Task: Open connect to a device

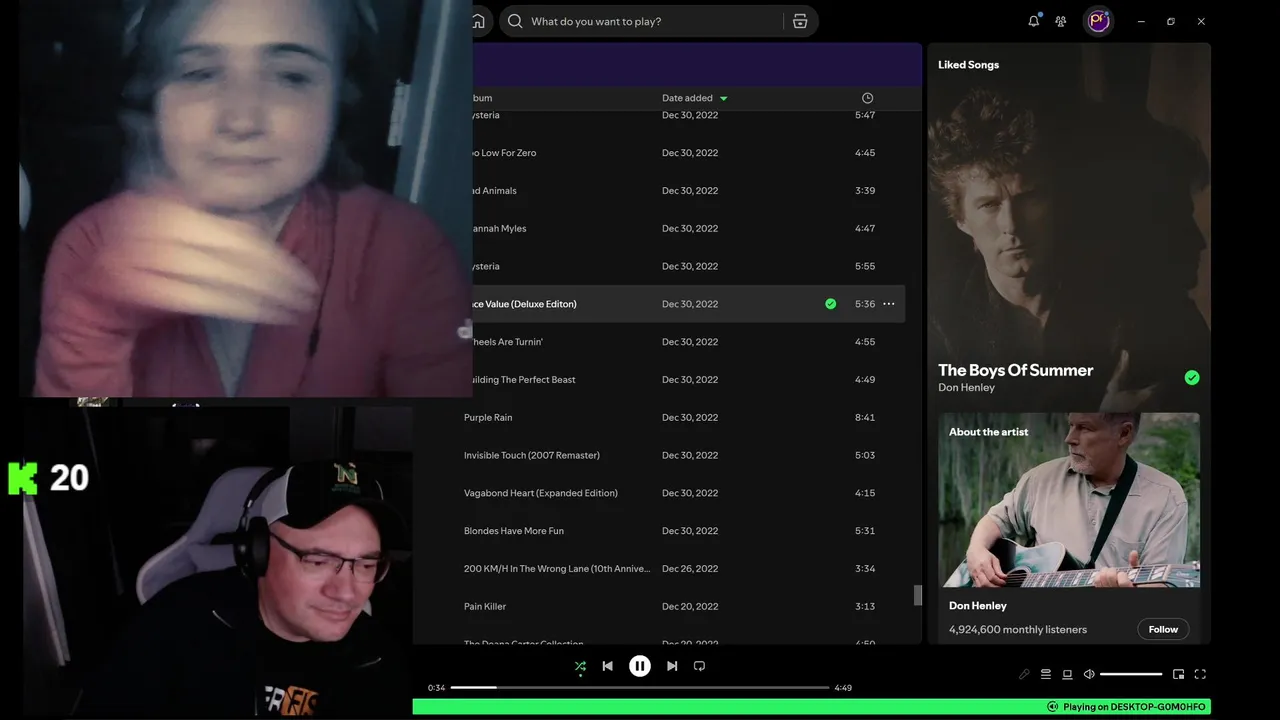Action: point(1067,674)
